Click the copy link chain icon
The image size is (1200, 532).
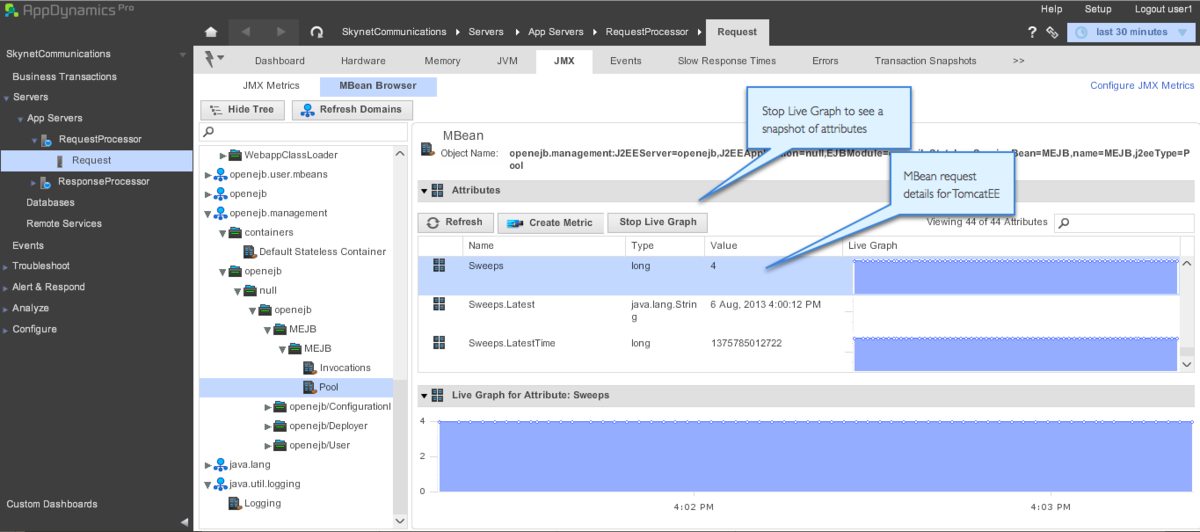pos(1052,32)
